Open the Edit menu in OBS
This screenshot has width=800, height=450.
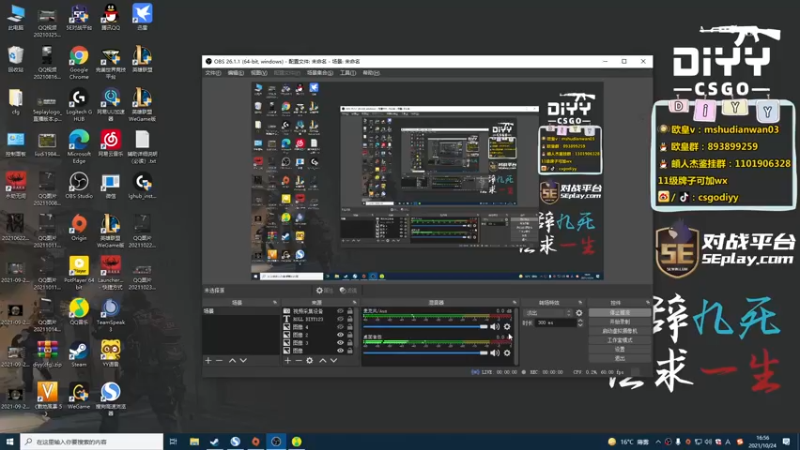[235, 73]
